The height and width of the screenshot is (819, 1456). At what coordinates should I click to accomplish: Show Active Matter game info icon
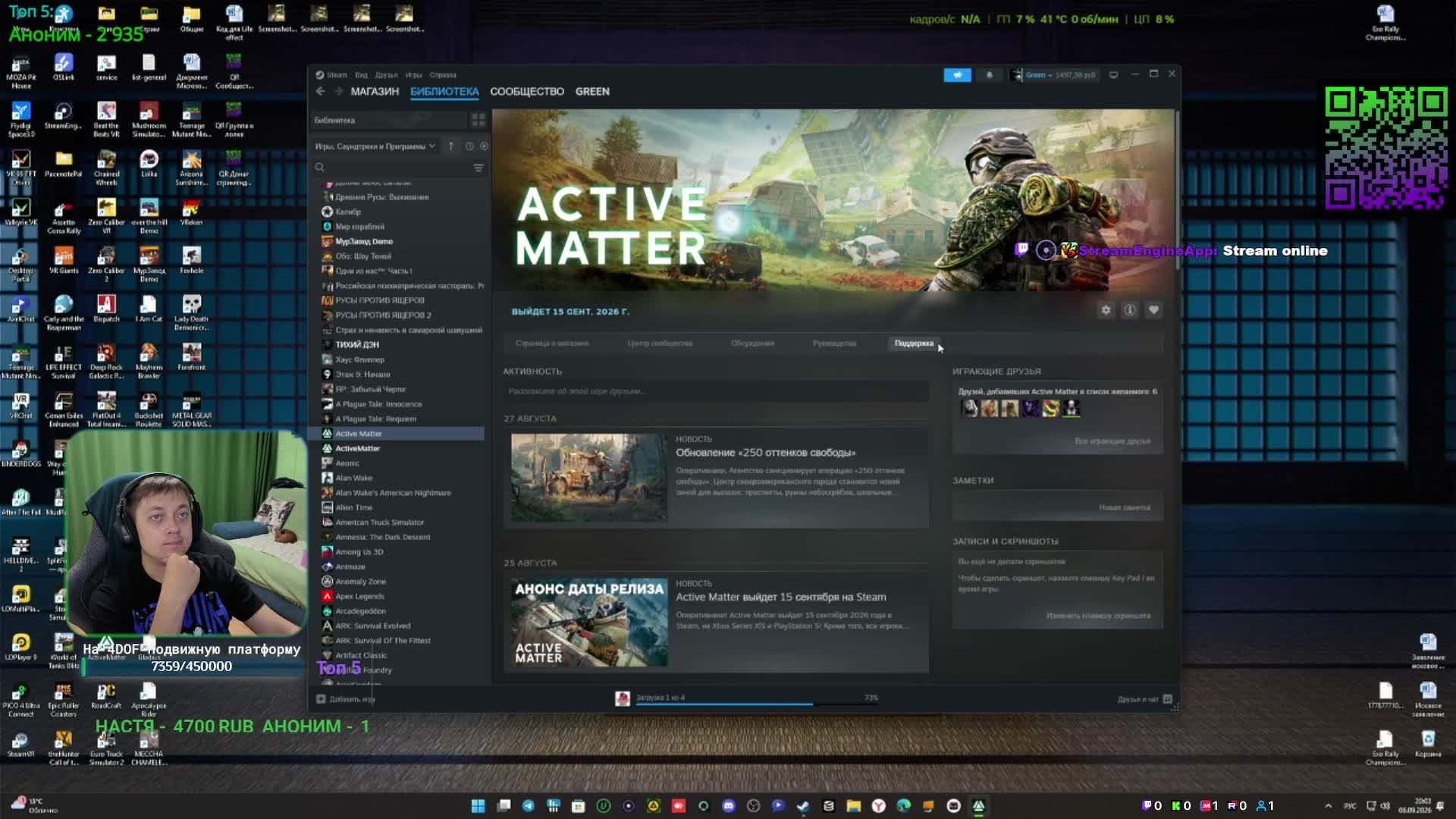pyautogui.click(x=1129, y=310)
